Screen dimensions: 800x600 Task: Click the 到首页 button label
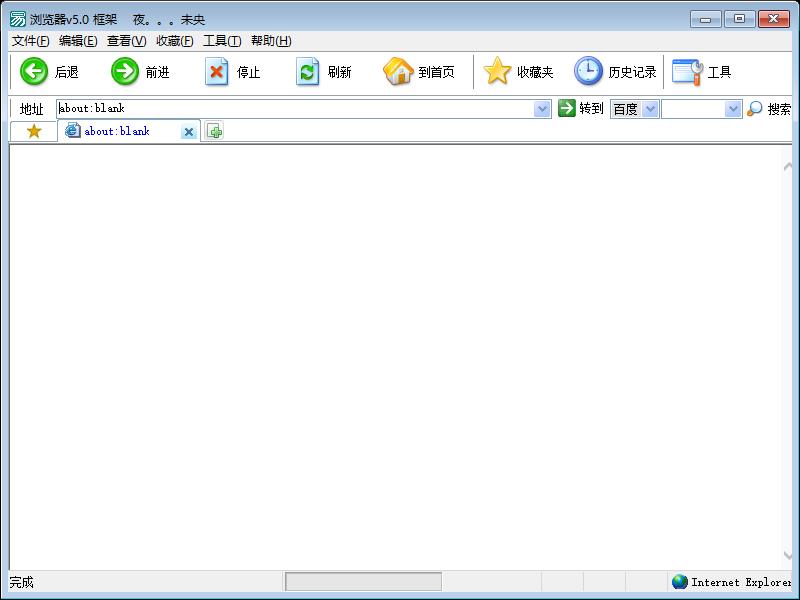(436, 72)
